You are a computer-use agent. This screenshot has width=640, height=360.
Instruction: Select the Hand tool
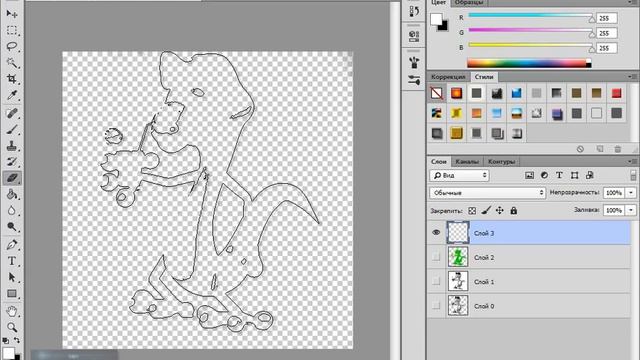[11, 311]
